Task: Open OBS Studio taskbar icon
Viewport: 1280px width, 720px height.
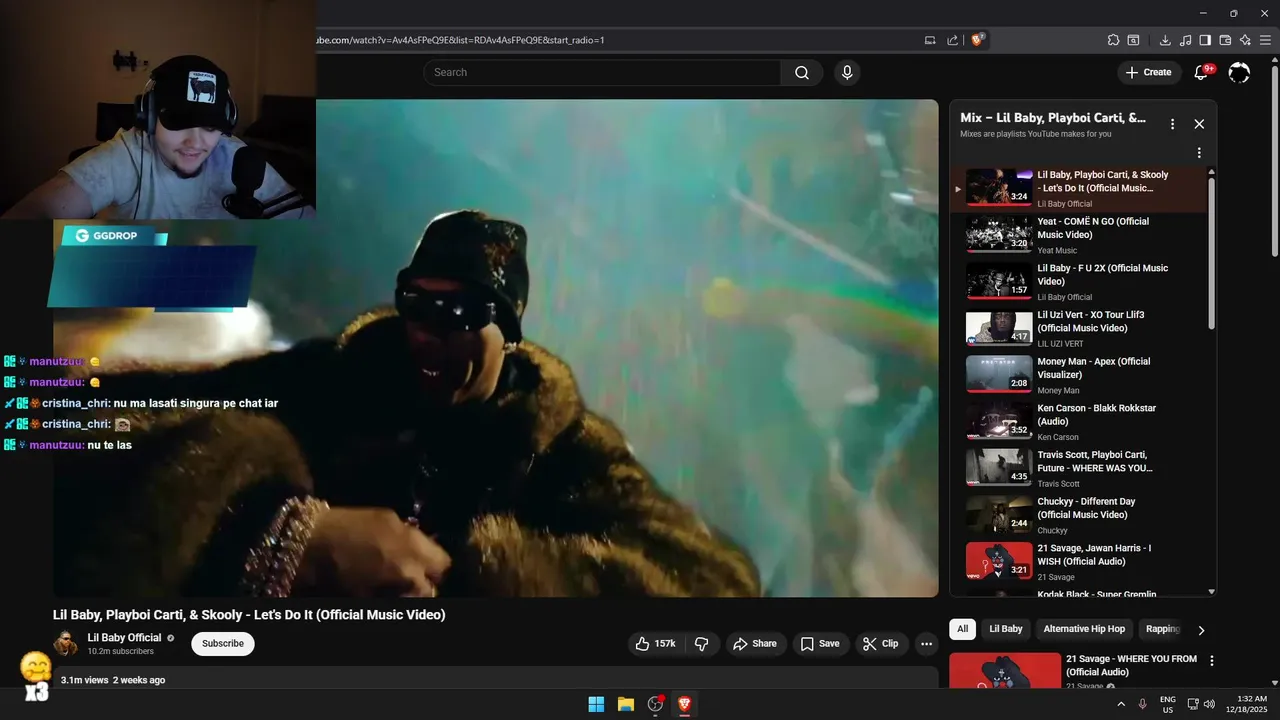Action: [656, 704]
